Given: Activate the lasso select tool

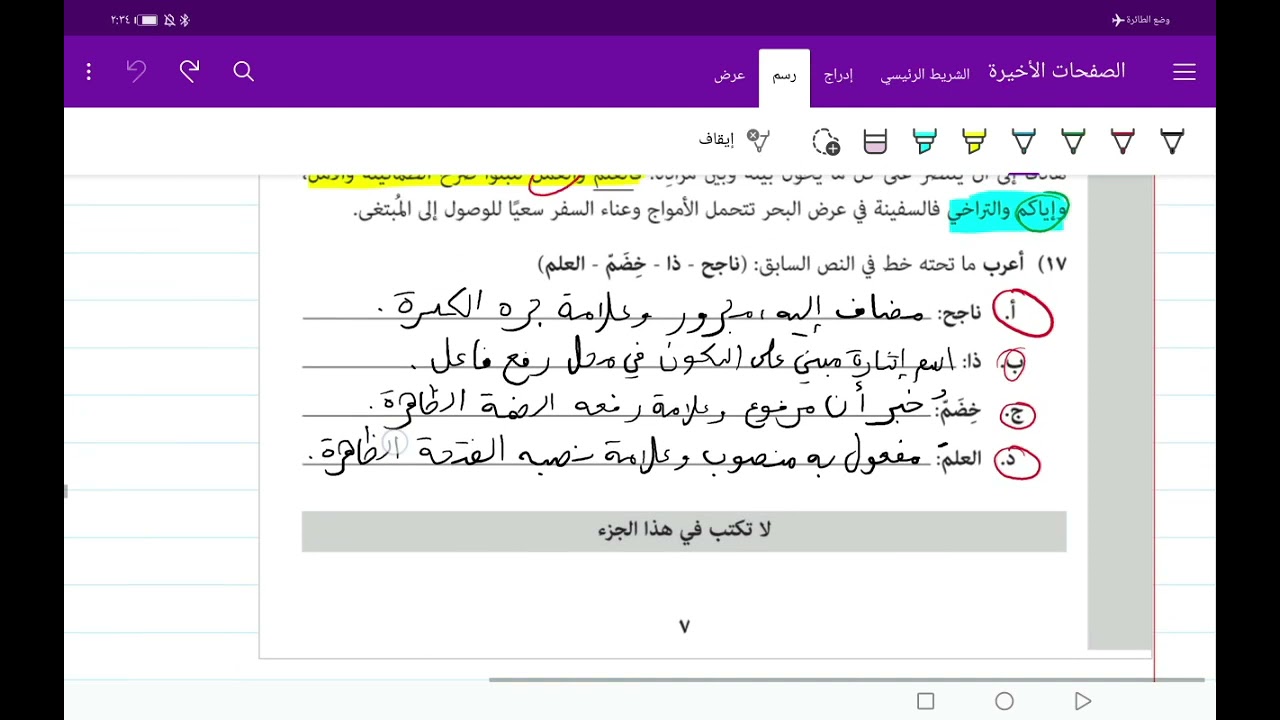Looking at the screenshot, I should [x=826, y=142].
